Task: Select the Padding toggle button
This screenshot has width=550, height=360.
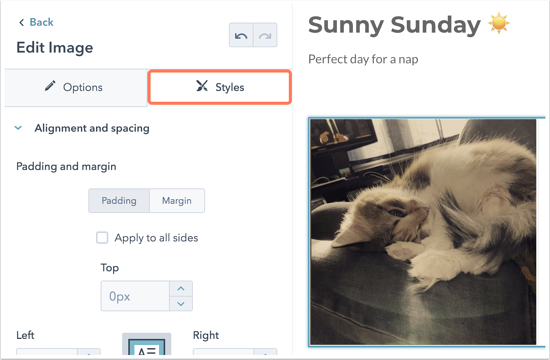Action: (x=119, y=201)
